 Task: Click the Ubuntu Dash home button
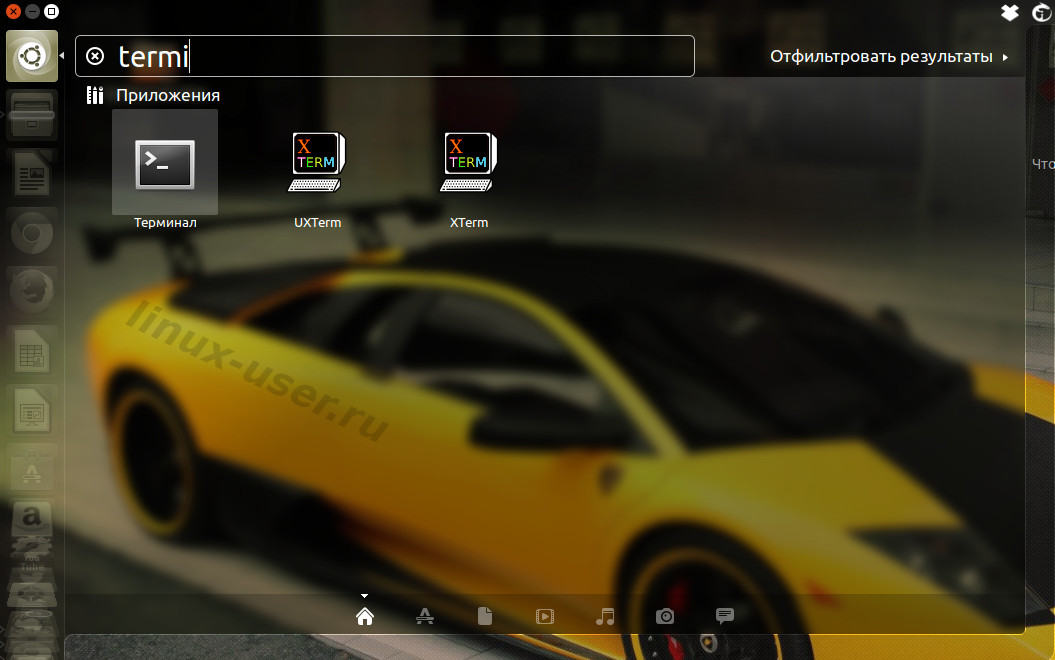[32, 56]
